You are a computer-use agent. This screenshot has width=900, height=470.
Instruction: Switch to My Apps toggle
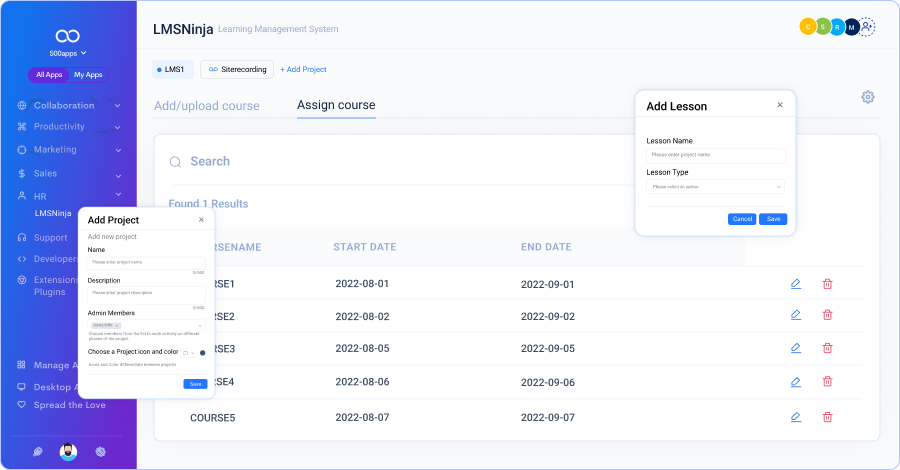(x=88, y=75)
